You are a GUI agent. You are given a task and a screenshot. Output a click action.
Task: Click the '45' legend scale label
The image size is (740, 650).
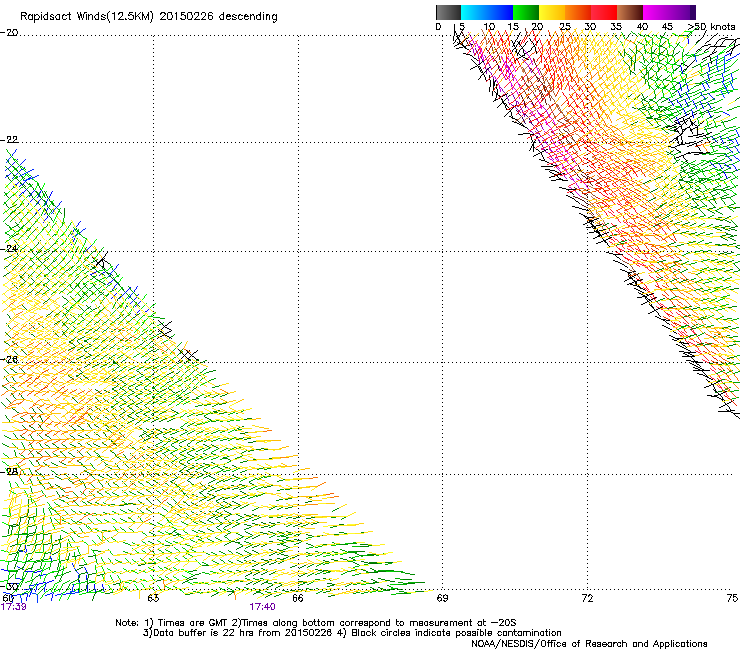coord(667,27)
